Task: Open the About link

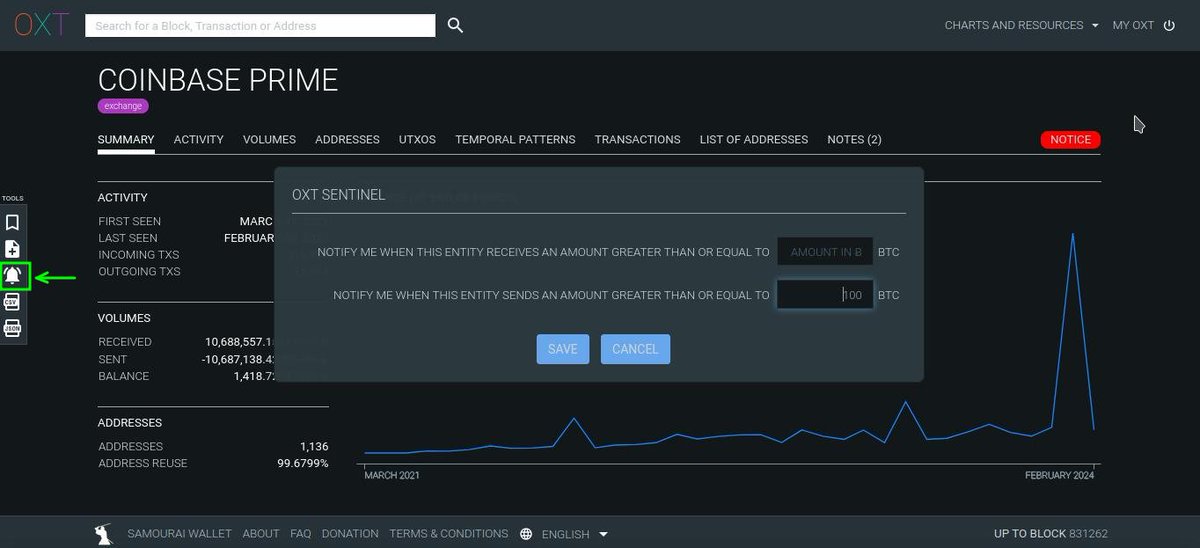Action: click(261, 534)
